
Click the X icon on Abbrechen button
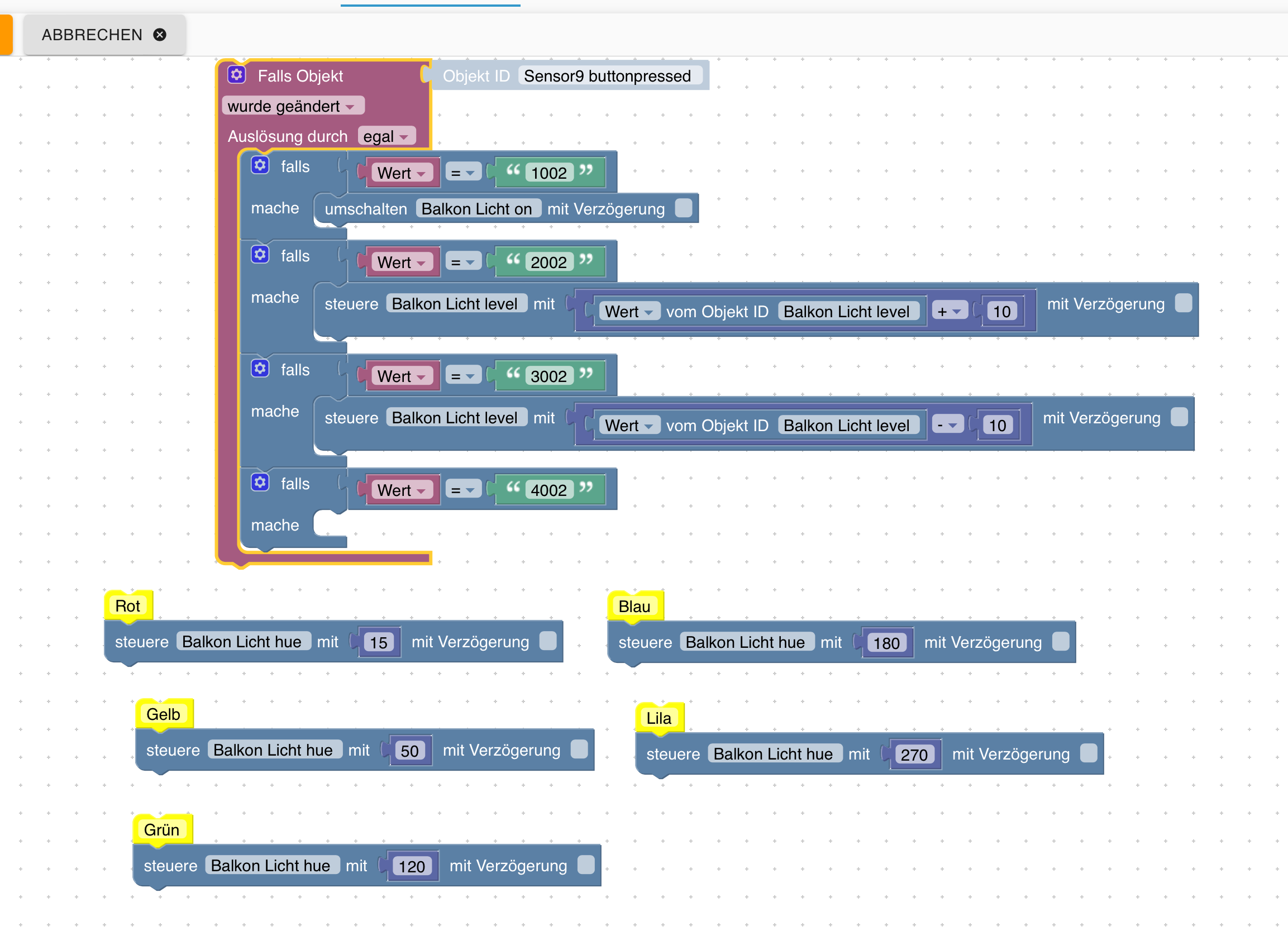(160, 35)
